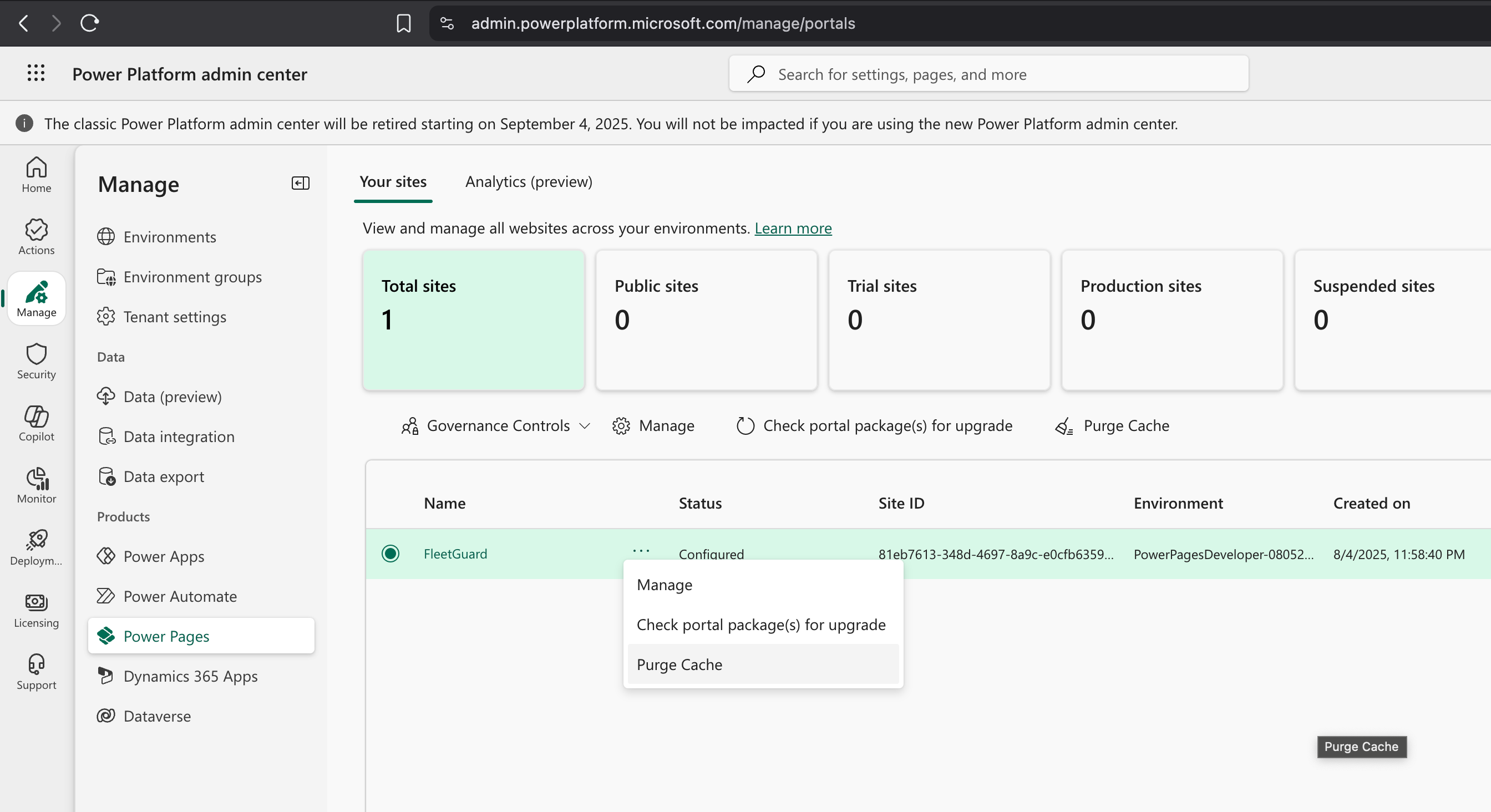The height and width of the screenshot is (812, 1491).
Task: Open Monitor in left rail
Action: (37, 485)
